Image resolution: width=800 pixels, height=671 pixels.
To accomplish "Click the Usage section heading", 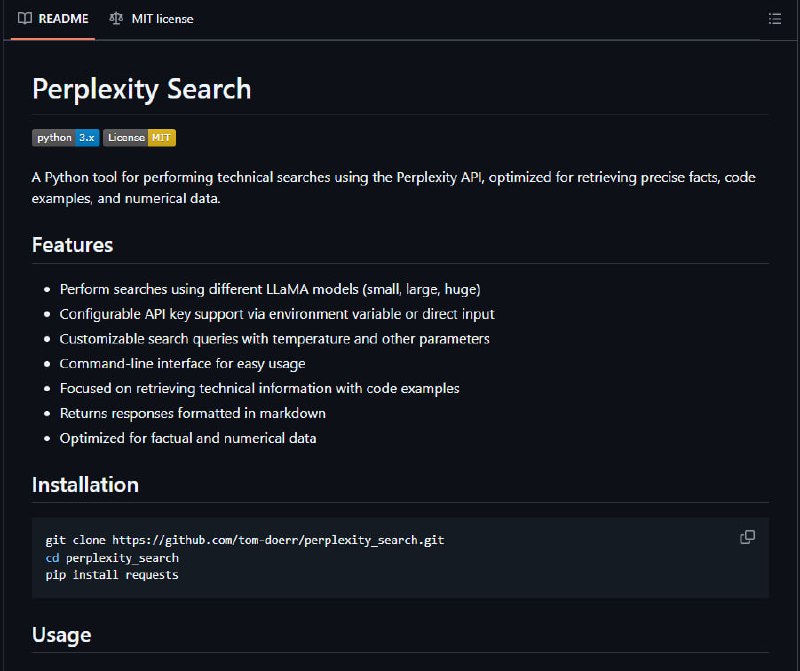I will point(62,635).
